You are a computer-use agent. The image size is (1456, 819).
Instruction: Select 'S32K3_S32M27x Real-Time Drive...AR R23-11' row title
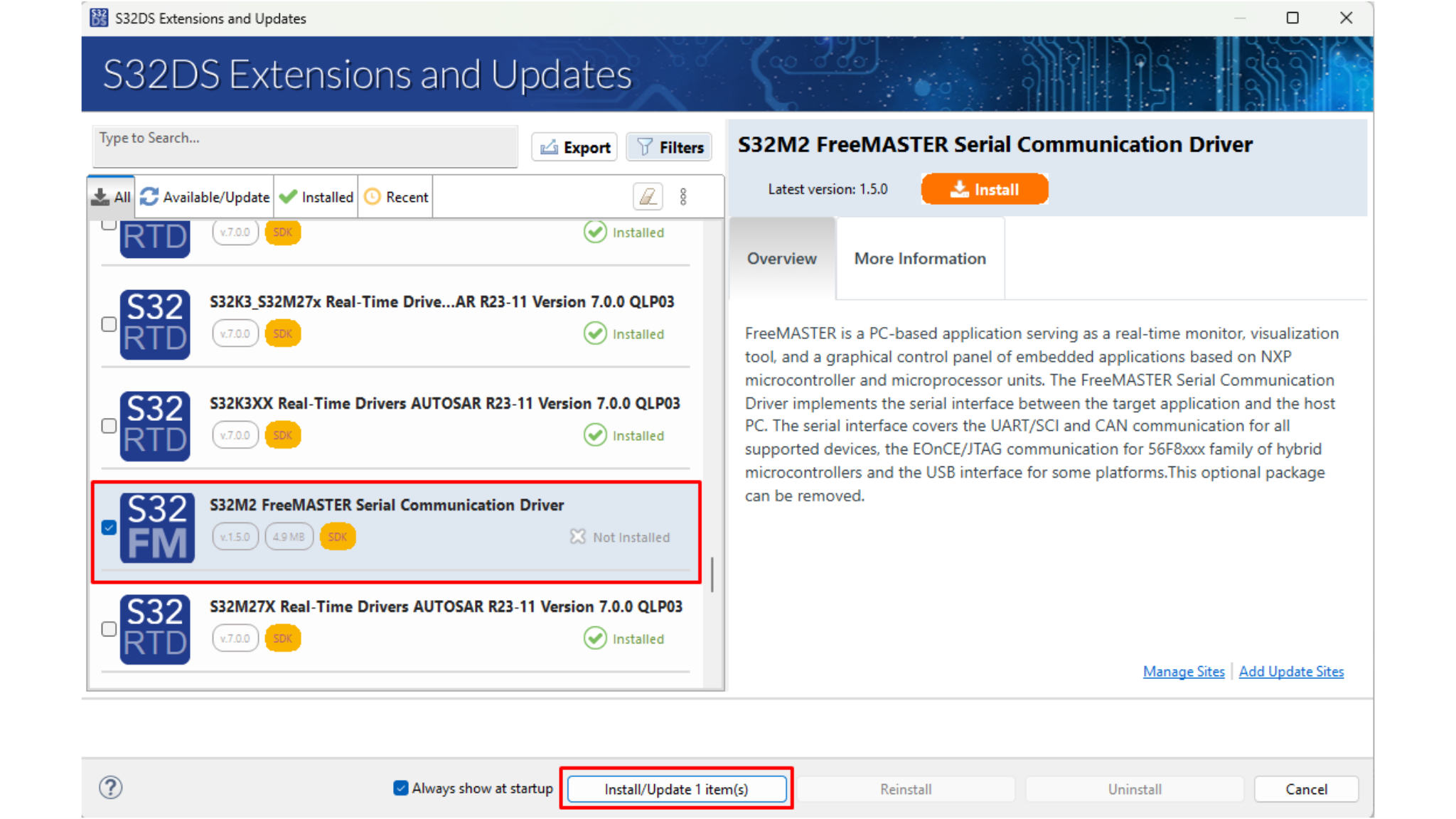pos(442,302)
